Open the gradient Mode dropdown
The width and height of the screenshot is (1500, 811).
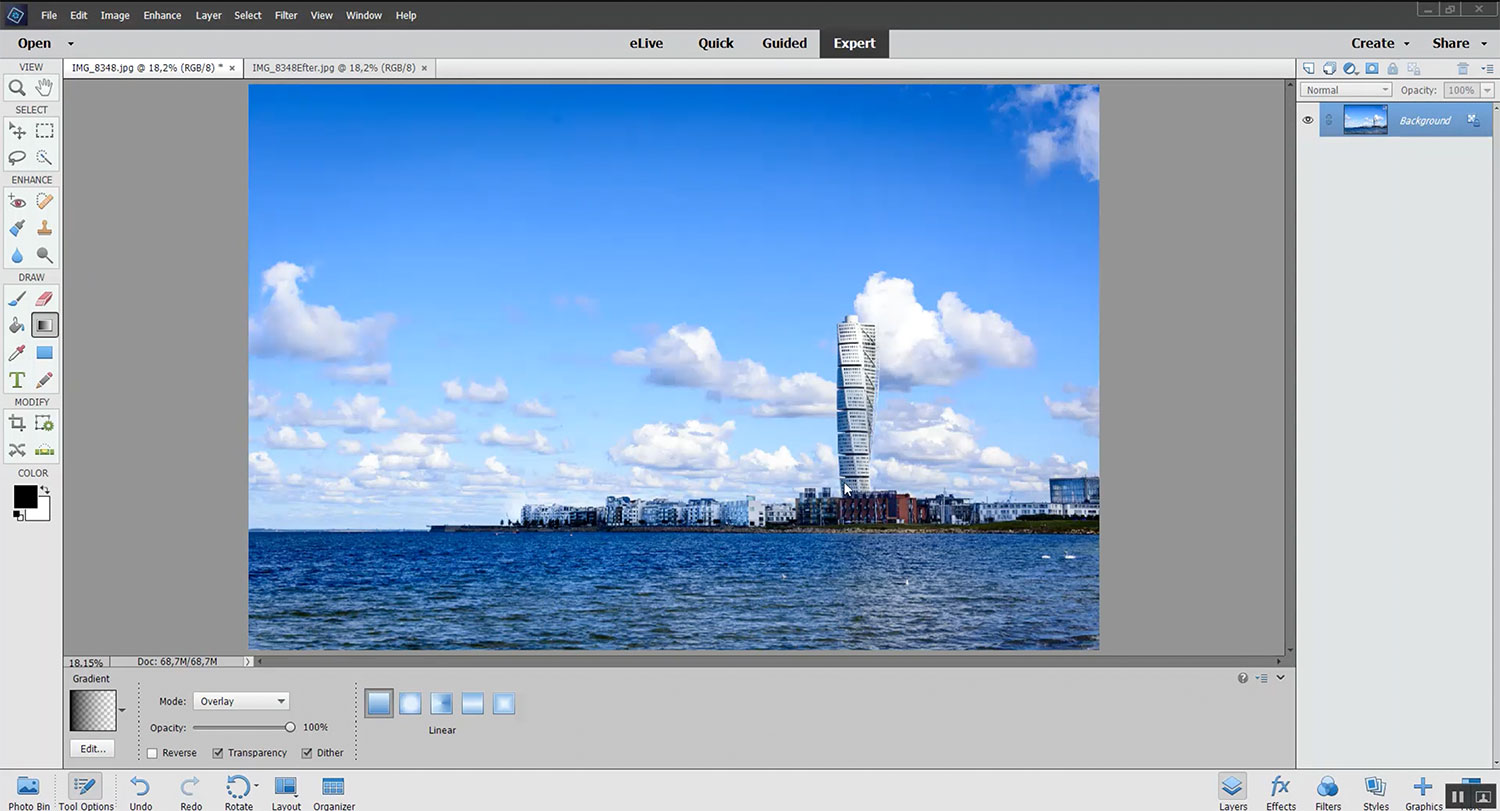242,702
